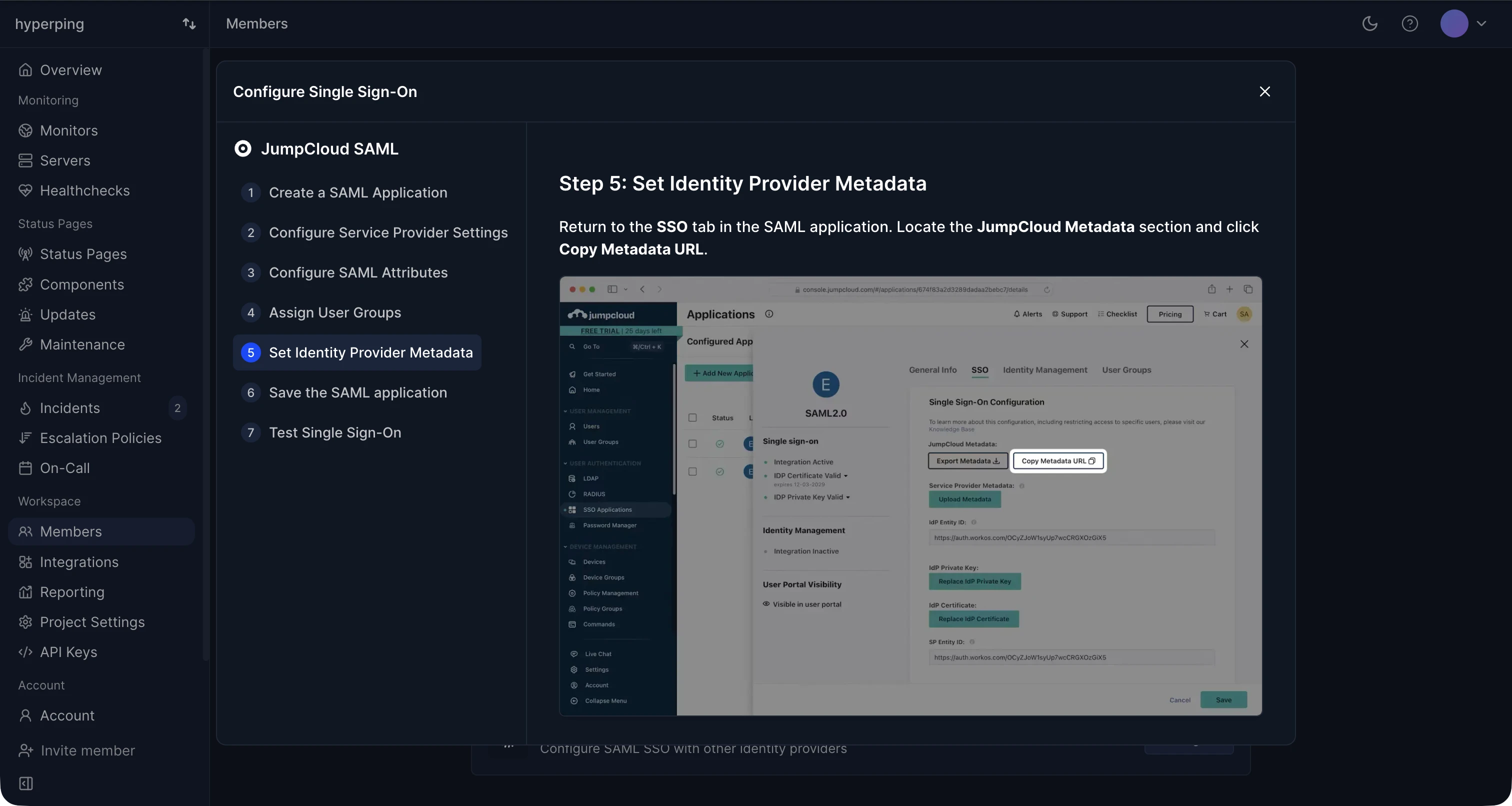The width and height of the screenshot is (1512, 806).
Task: Toggle dark mode moon icon
Action: 1369,23
